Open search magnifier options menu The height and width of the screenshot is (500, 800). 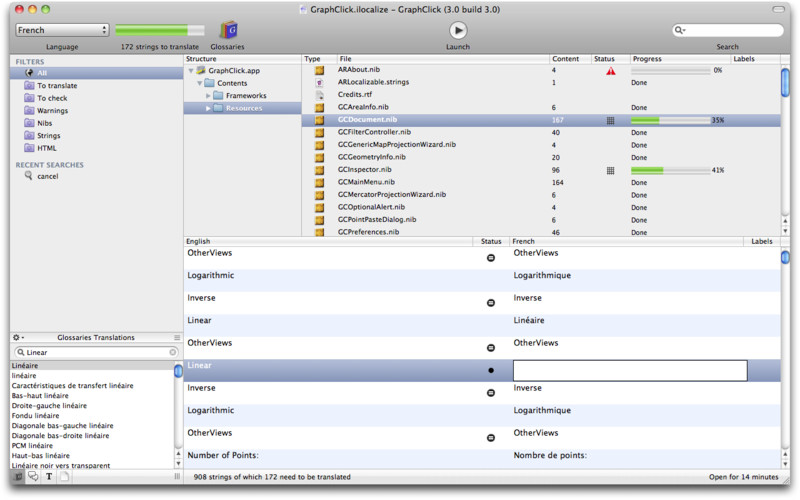point(680,30)
